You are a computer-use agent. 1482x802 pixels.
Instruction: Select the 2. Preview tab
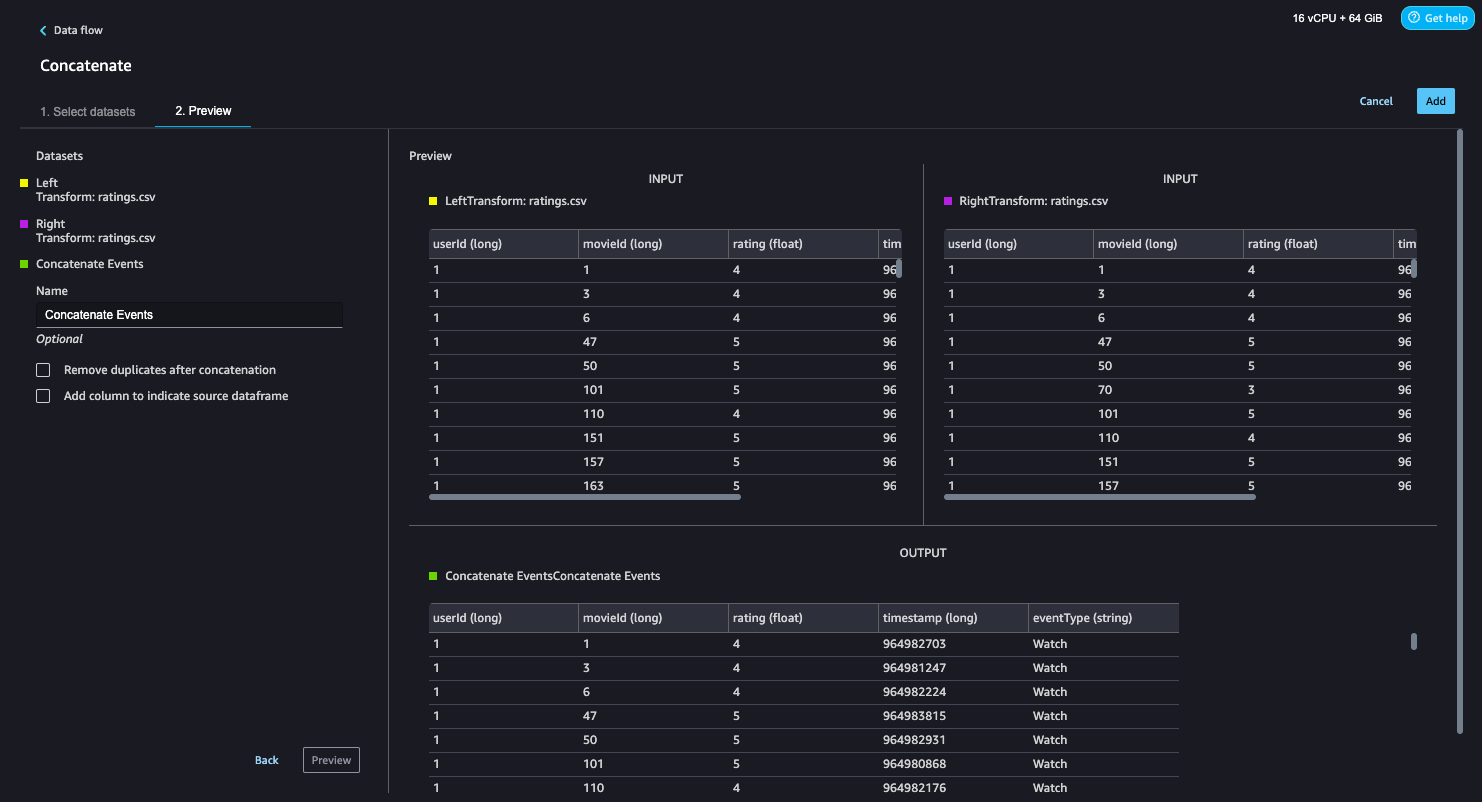[x=203, y=111]
